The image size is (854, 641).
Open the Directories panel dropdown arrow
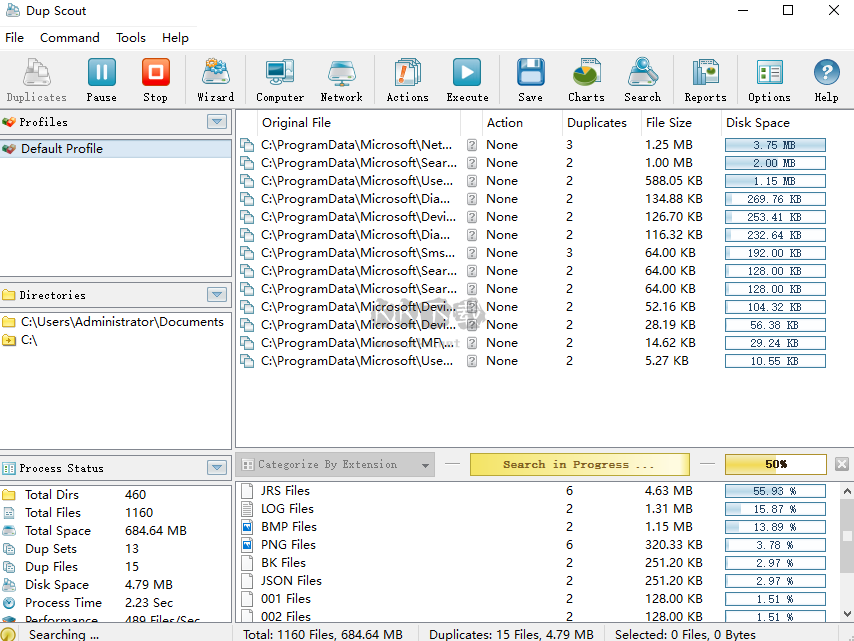pyautogui.click(x=217, y=295)
